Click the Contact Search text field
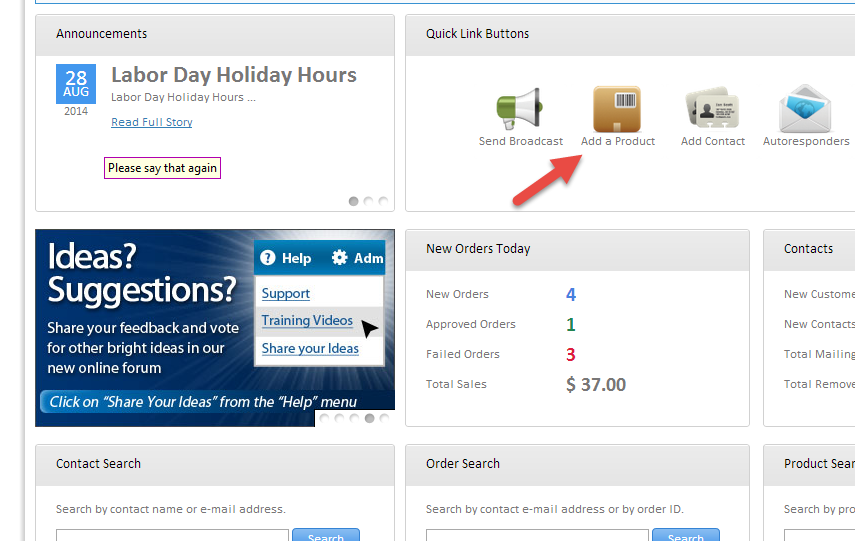The width and height of the screenshot is (855, 541). (x=172, y=536)
